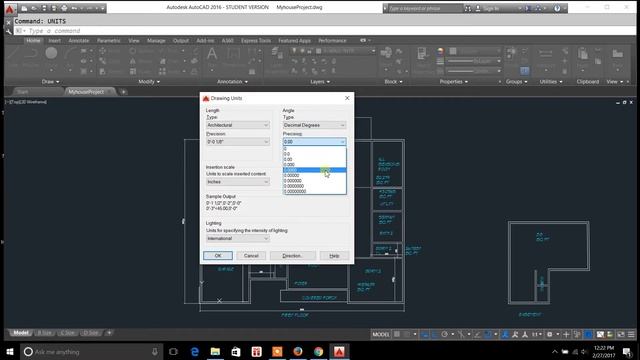Open the AutoCAD application menu
Screen dimensions: 640x360
[10, 8]
